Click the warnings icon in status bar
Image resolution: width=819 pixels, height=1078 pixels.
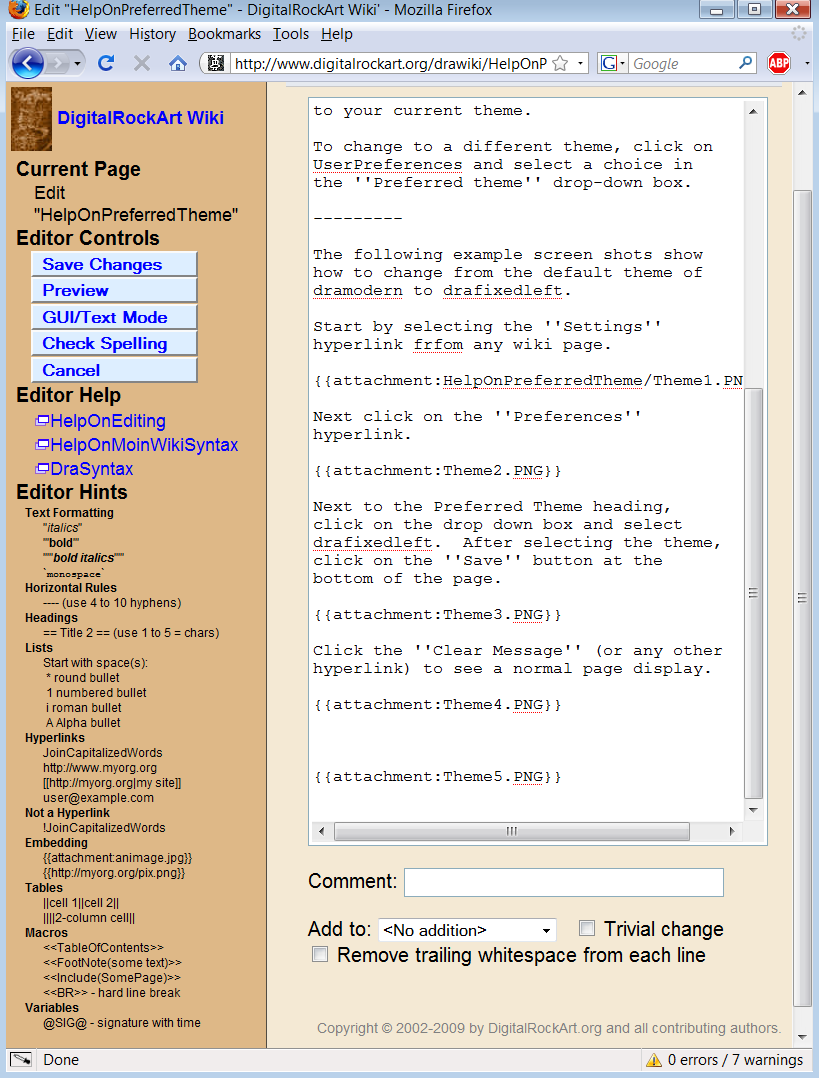pyautogui.click(x=654, y=1060)
